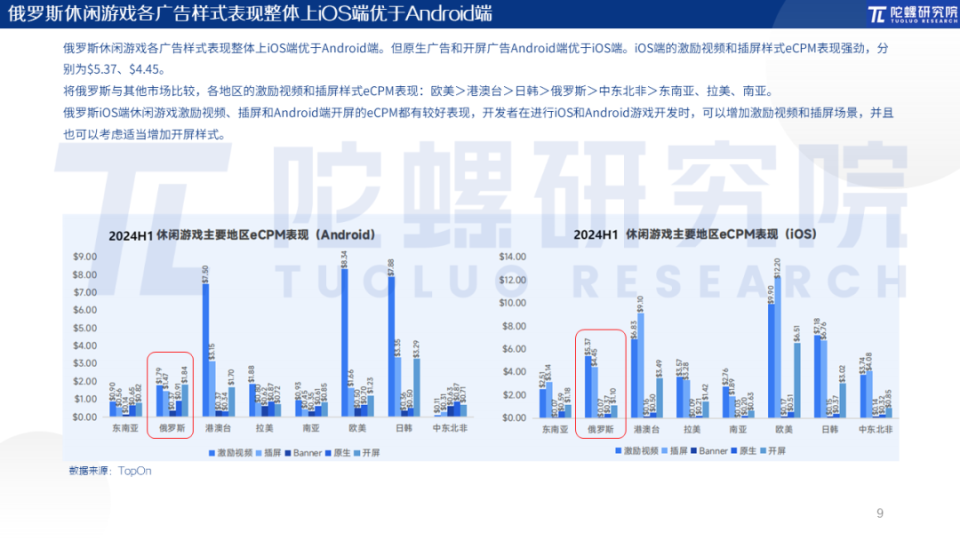
Task: Click 激励视频 legend swatch in Android chart
Action: [212, 453]
